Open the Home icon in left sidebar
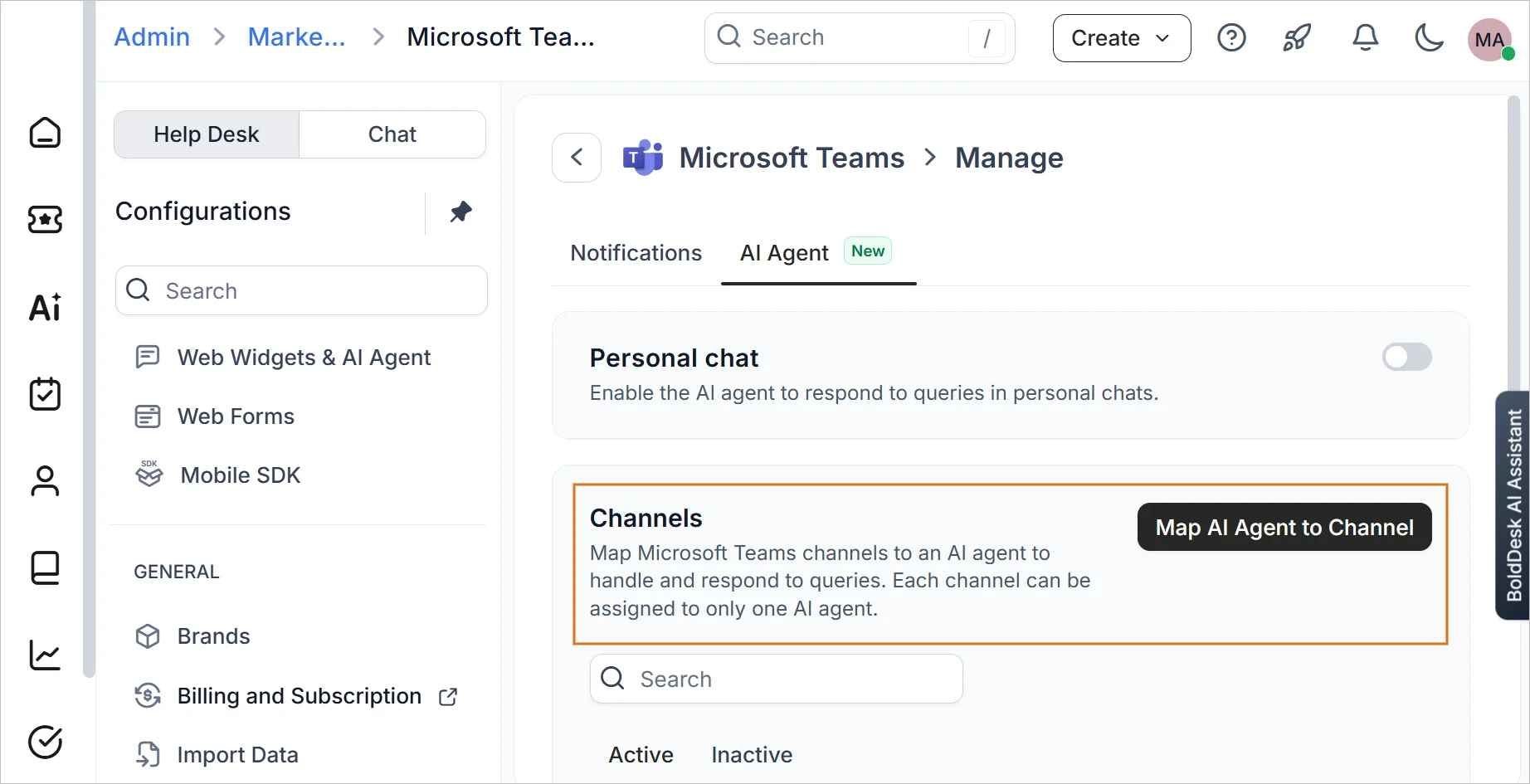 [45, 132]
